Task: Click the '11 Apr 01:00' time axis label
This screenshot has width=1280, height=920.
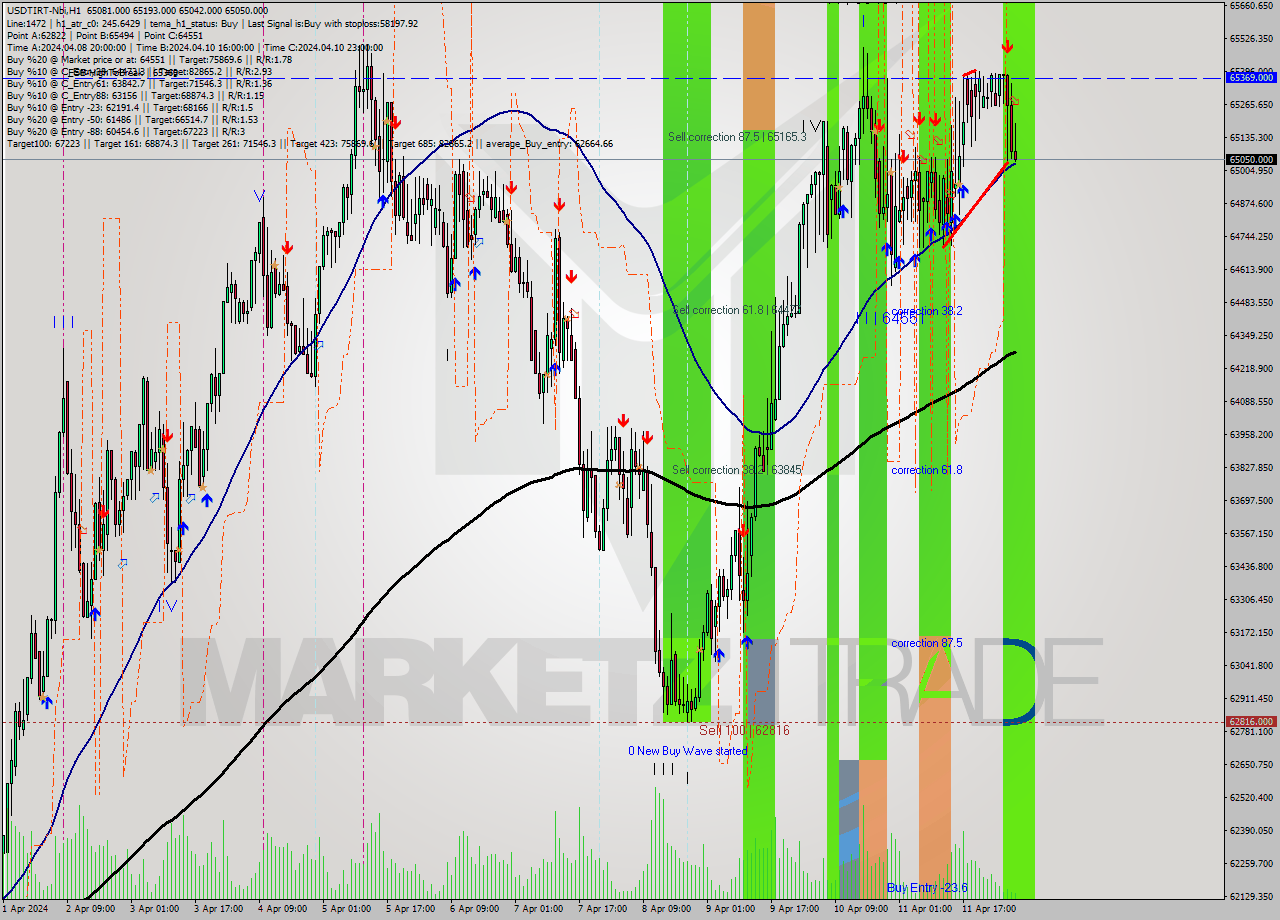Action: coord(925,909)
